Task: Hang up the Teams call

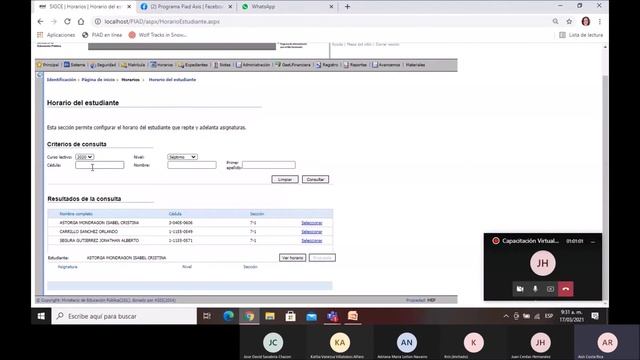Action: click(566, 289)
